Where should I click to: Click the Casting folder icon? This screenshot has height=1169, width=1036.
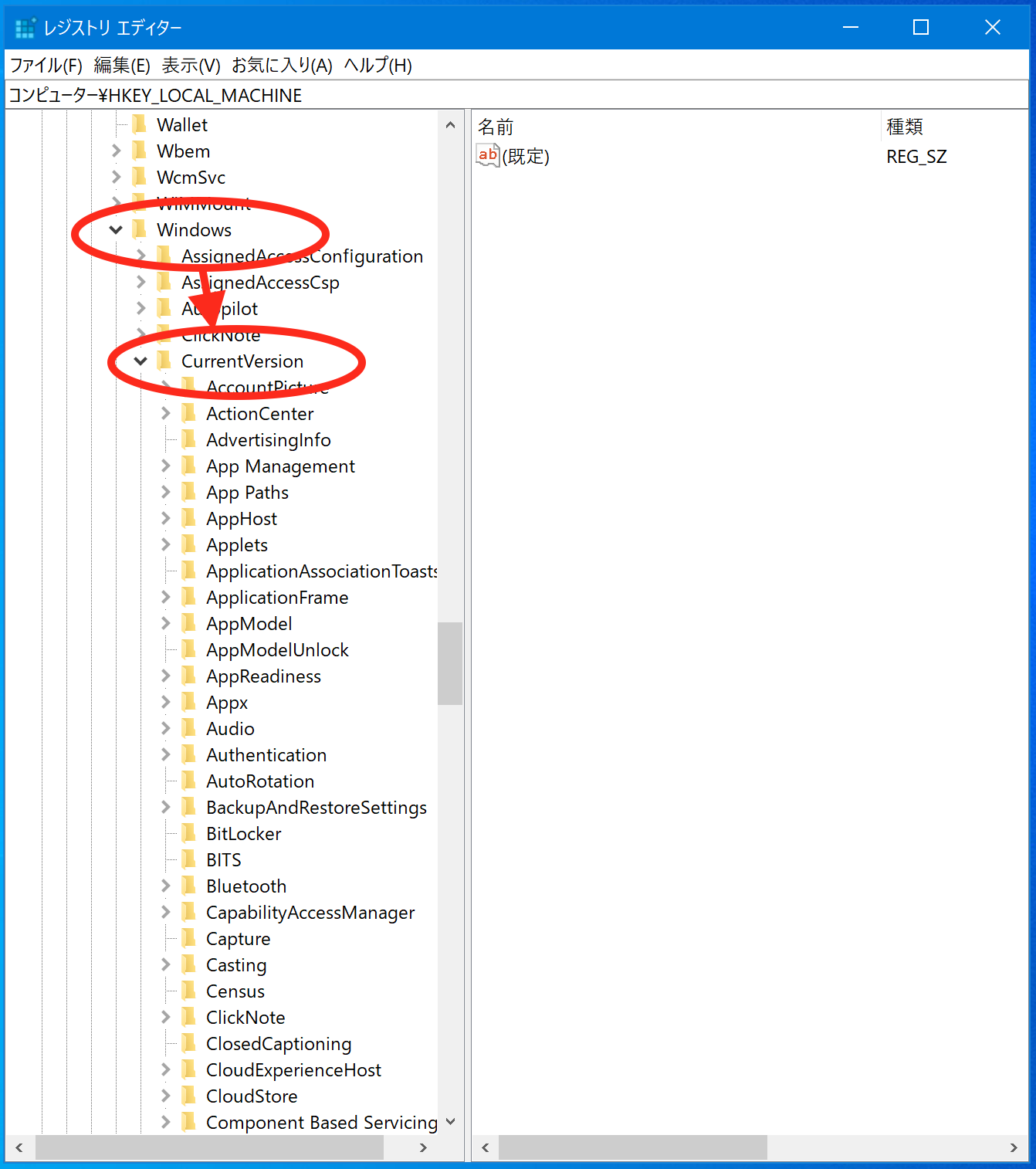189,964
